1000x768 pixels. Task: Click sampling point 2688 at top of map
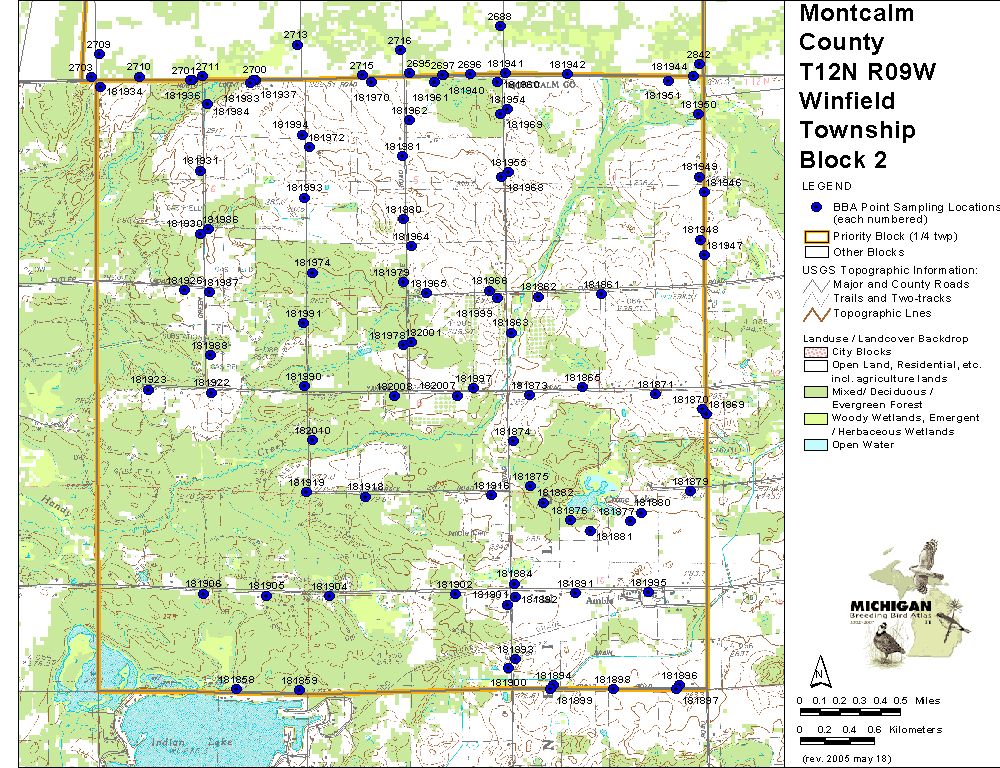(x=499, y=28)
